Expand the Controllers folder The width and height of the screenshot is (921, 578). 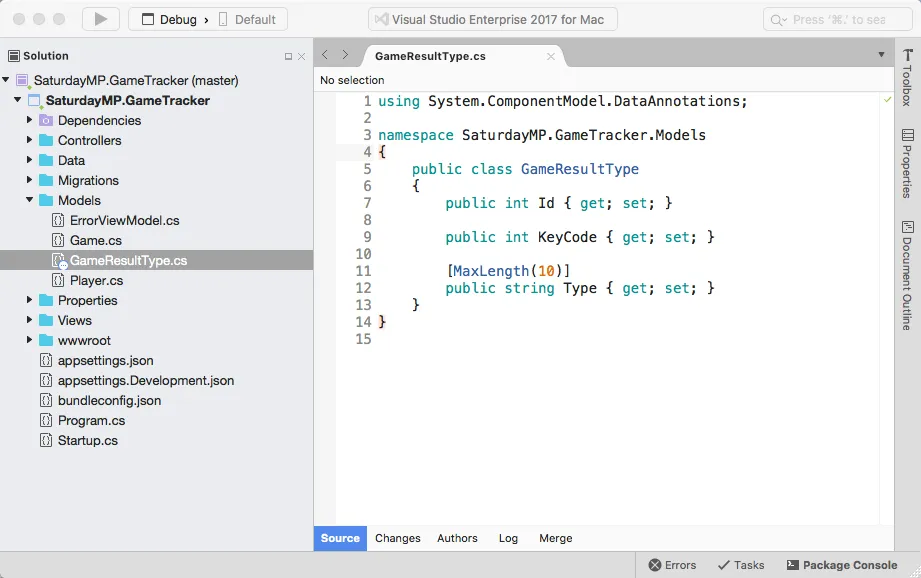pyautogui.click(x=29, y=140)
